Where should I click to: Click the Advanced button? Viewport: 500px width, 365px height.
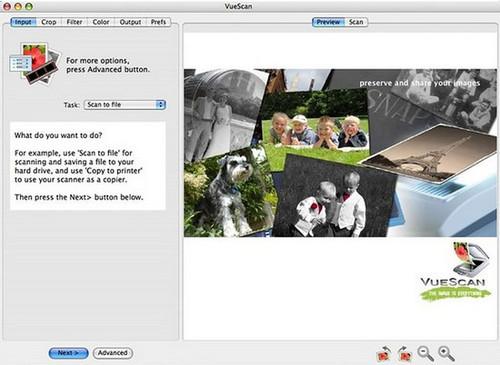click(x=113, y=353)
